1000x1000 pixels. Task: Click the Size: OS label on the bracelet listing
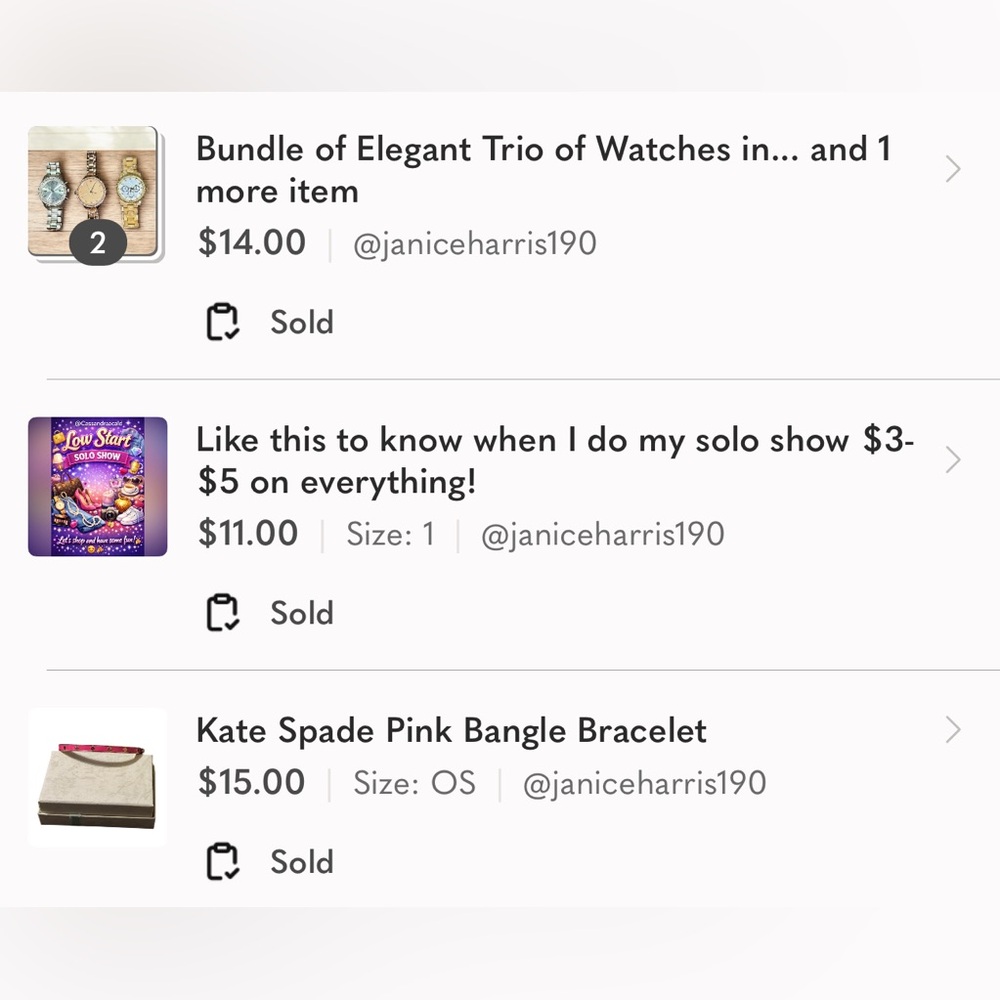(415, 783)
